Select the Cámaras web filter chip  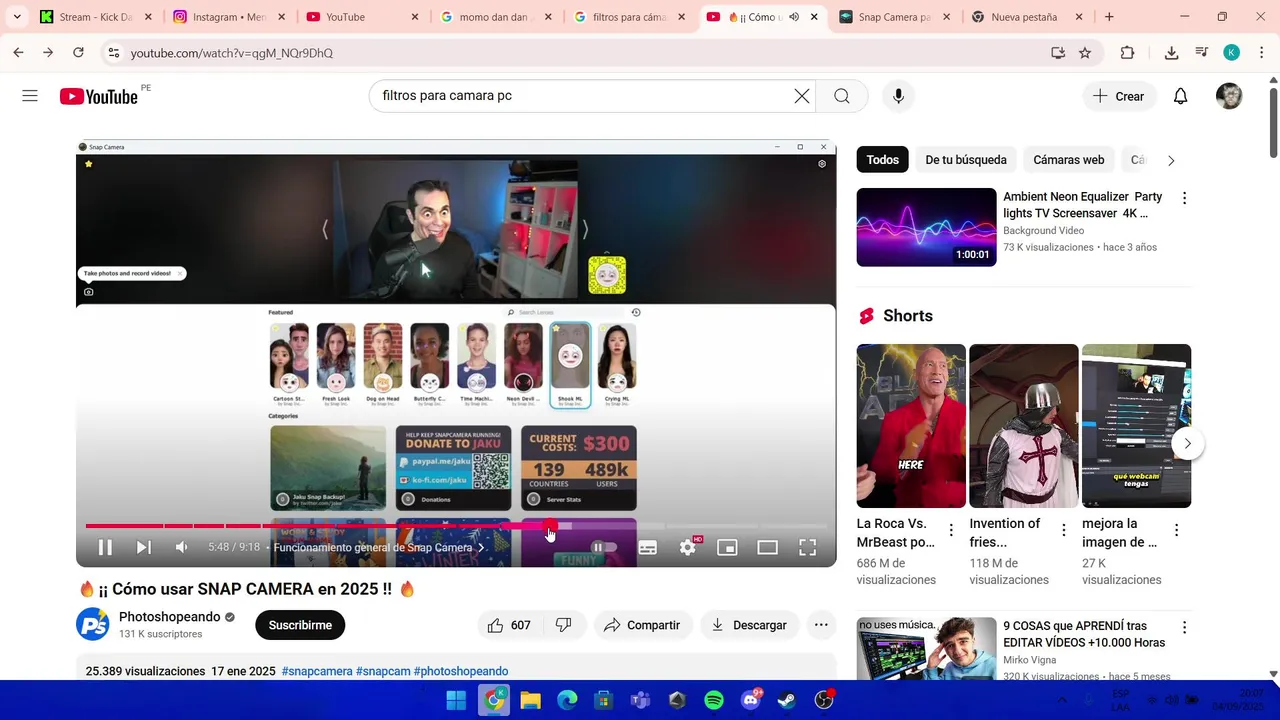click(1069, 160)
